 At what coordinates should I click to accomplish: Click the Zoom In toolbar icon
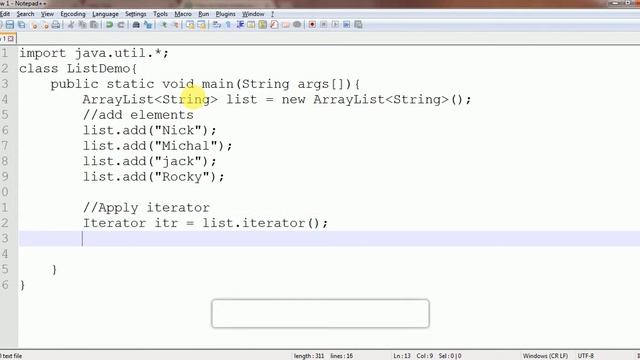point(164,24)
